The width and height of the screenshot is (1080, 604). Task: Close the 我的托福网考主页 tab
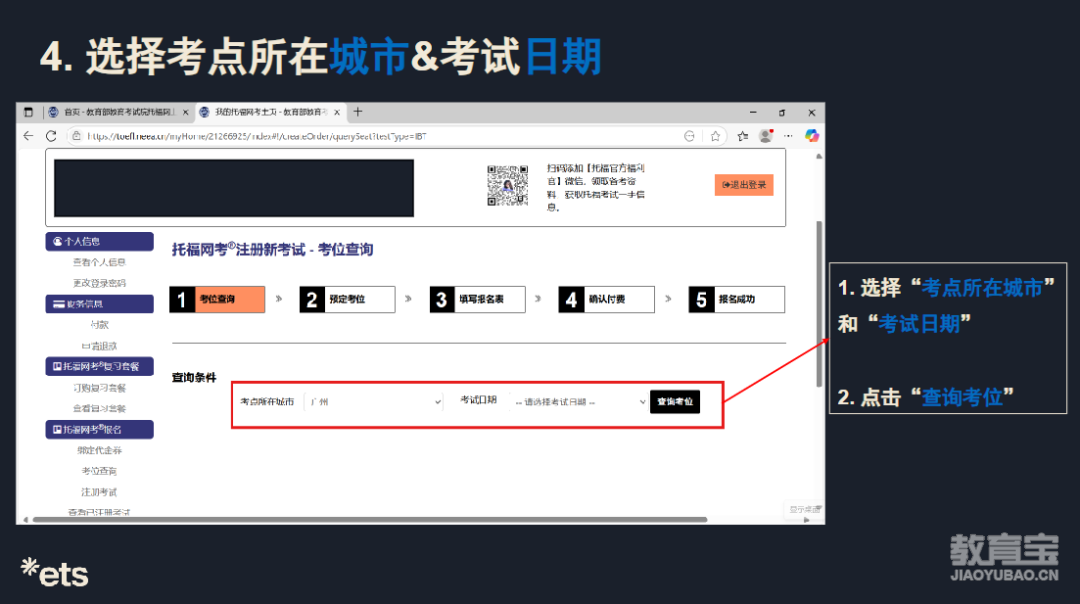point(337,112)
